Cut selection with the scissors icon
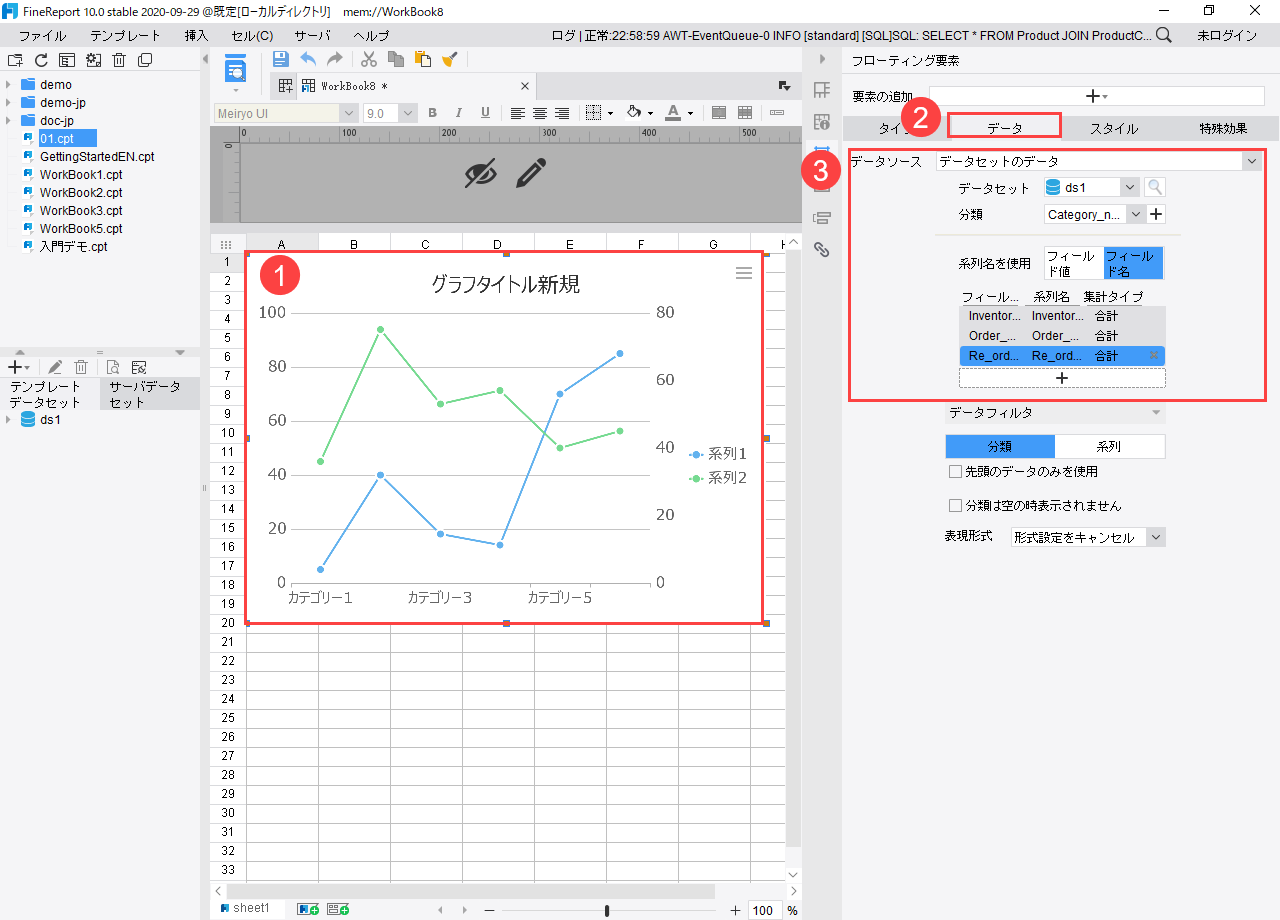This screenshot has height=920, width=1280. coord(369,59)
